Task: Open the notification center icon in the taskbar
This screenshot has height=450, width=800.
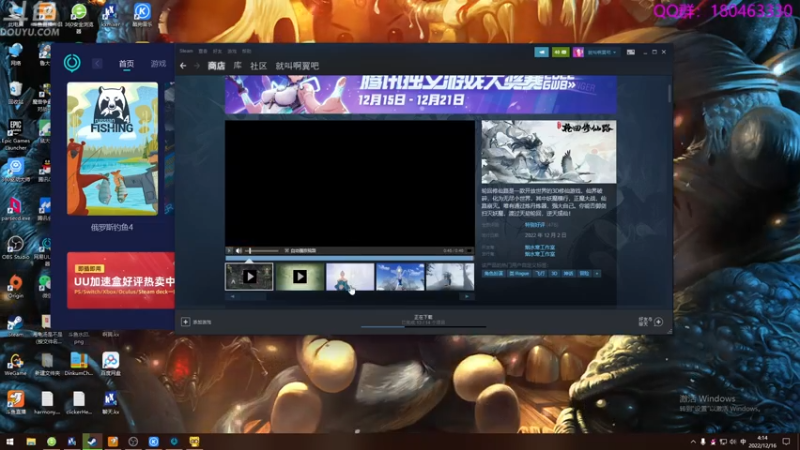Action: pos(786,441)
